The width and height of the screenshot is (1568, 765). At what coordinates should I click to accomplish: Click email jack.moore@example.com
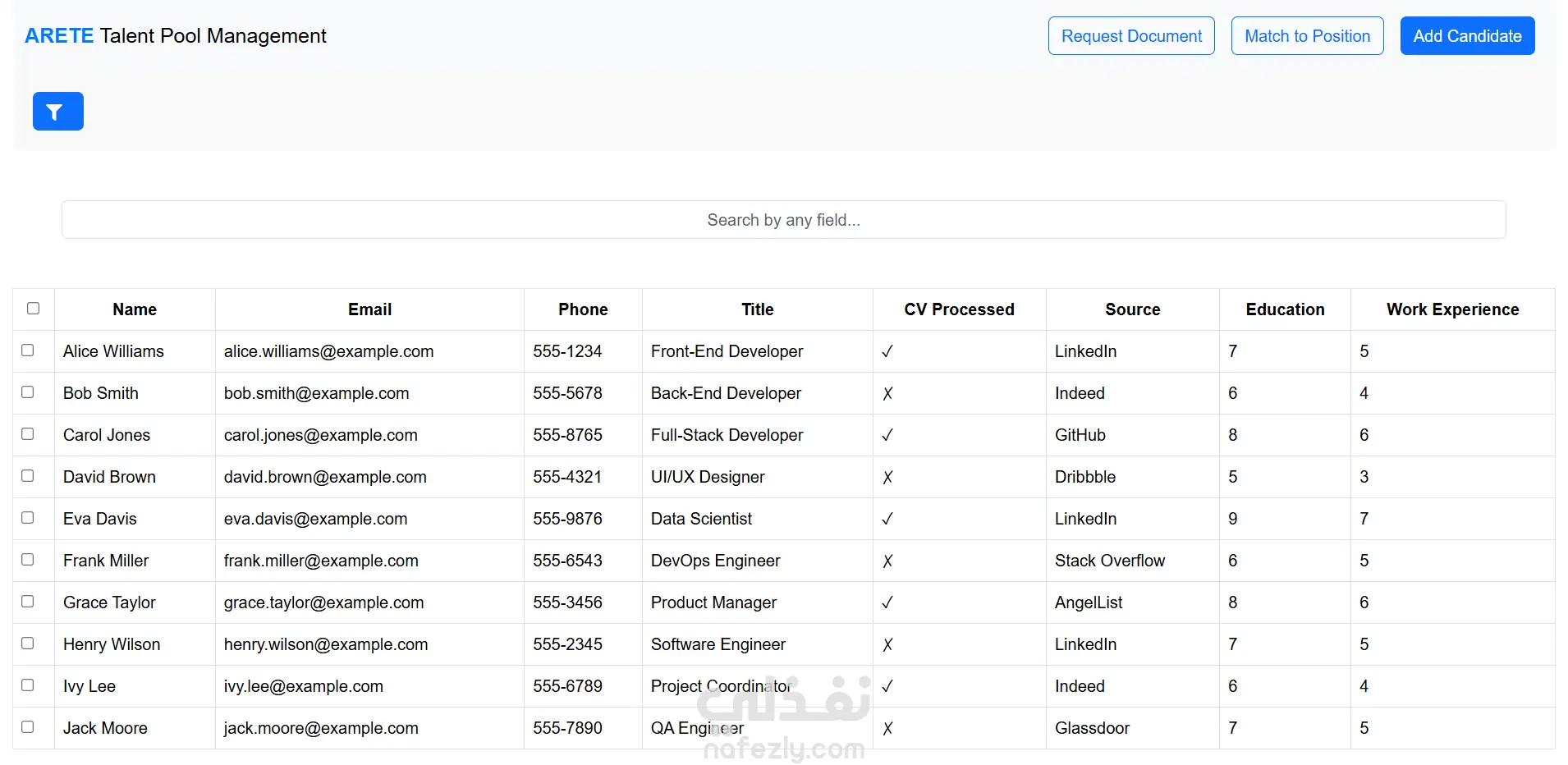pyautogui.click(x=321, y=728)
